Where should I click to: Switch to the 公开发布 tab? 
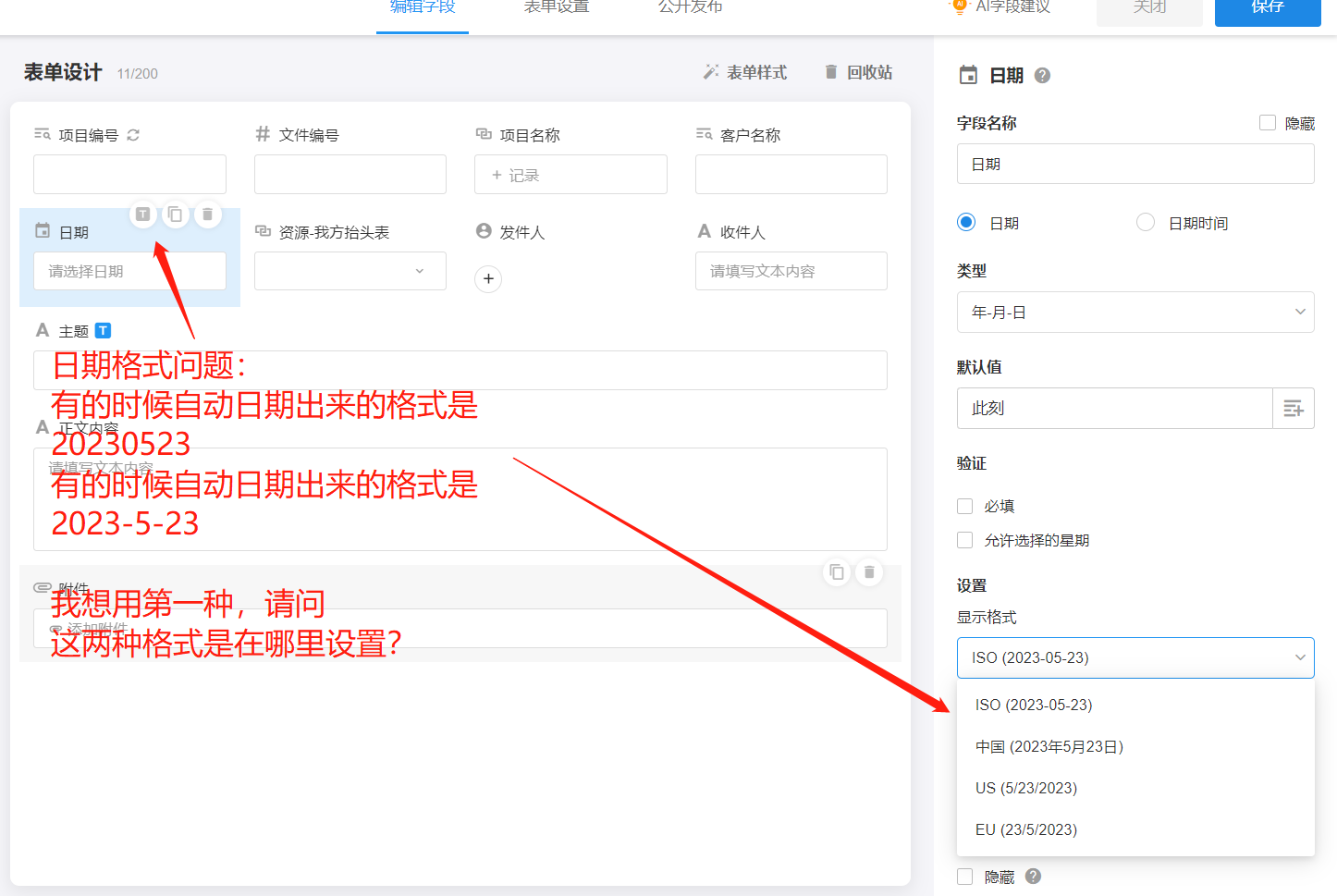(x=690, y=7)
